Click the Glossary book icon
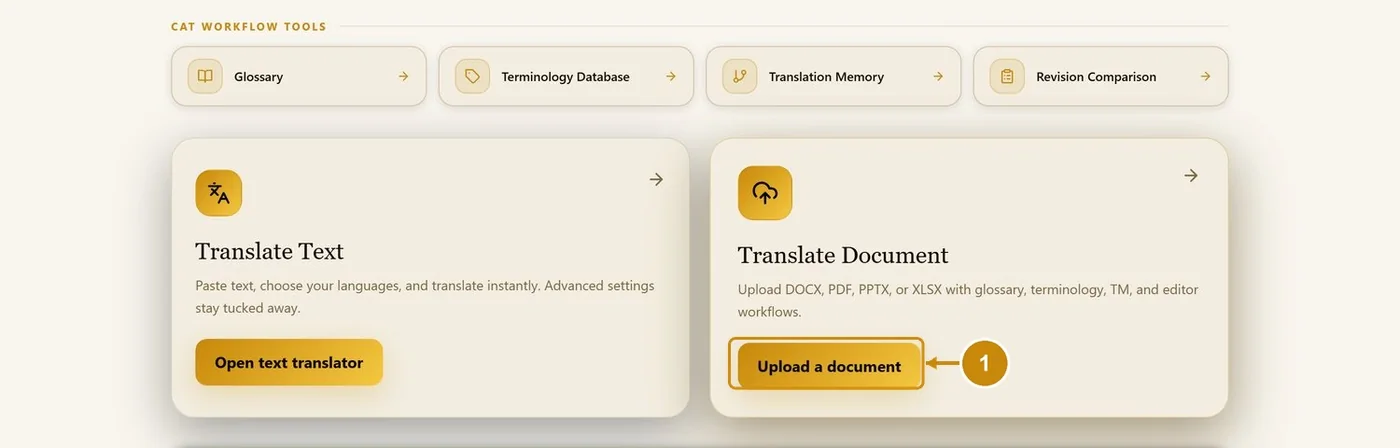The height and width of the screenshot is (448, 1400). [x=205, y=76]
